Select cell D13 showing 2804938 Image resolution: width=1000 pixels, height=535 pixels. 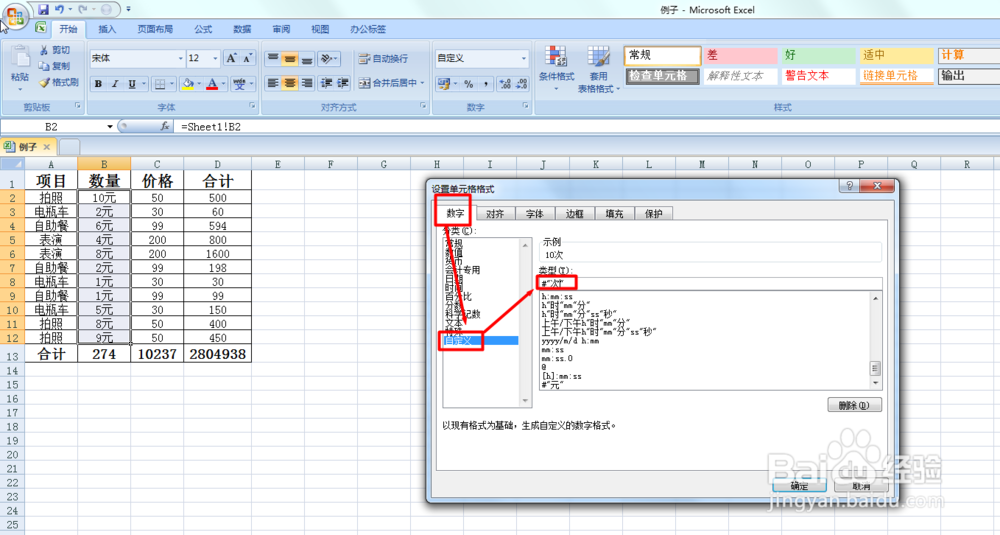point(217,354)
